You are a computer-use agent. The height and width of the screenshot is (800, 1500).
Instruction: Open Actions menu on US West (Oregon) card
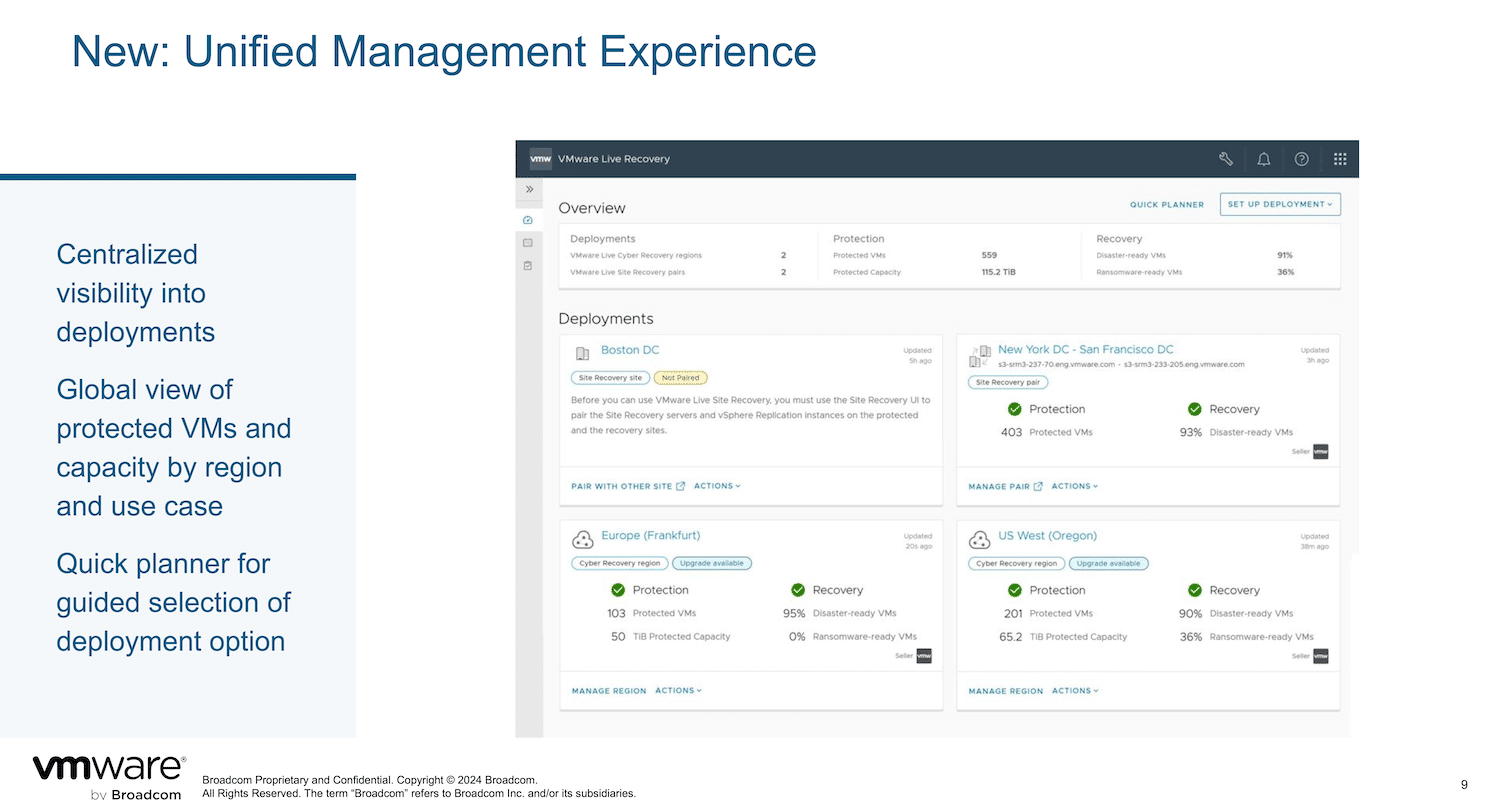[1075, 690]
